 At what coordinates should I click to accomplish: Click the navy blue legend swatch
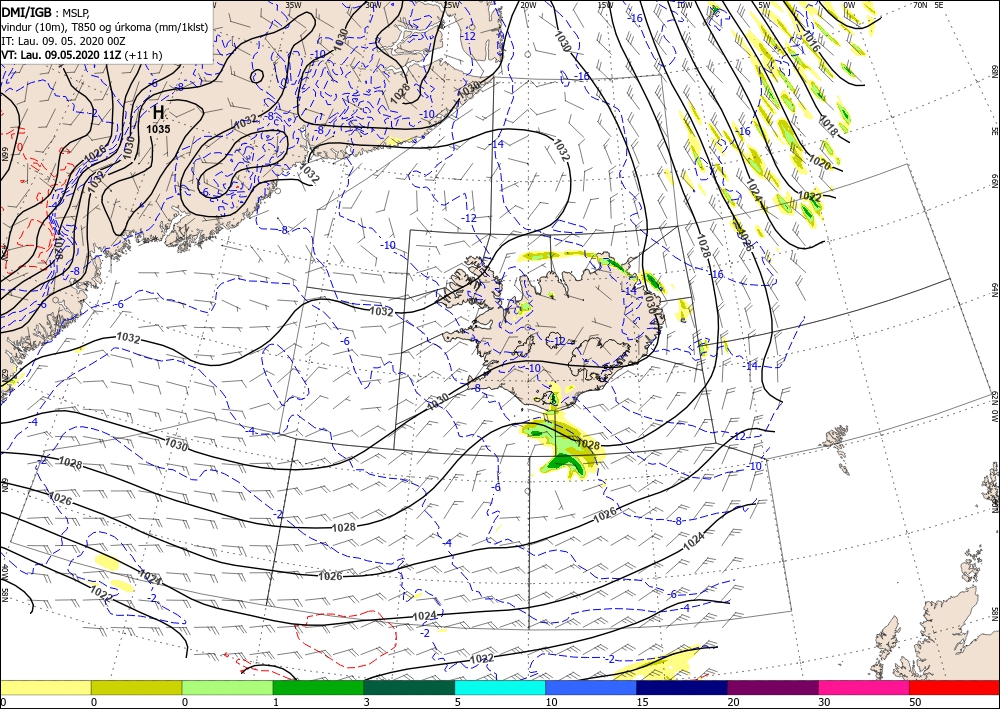point(682,687)
